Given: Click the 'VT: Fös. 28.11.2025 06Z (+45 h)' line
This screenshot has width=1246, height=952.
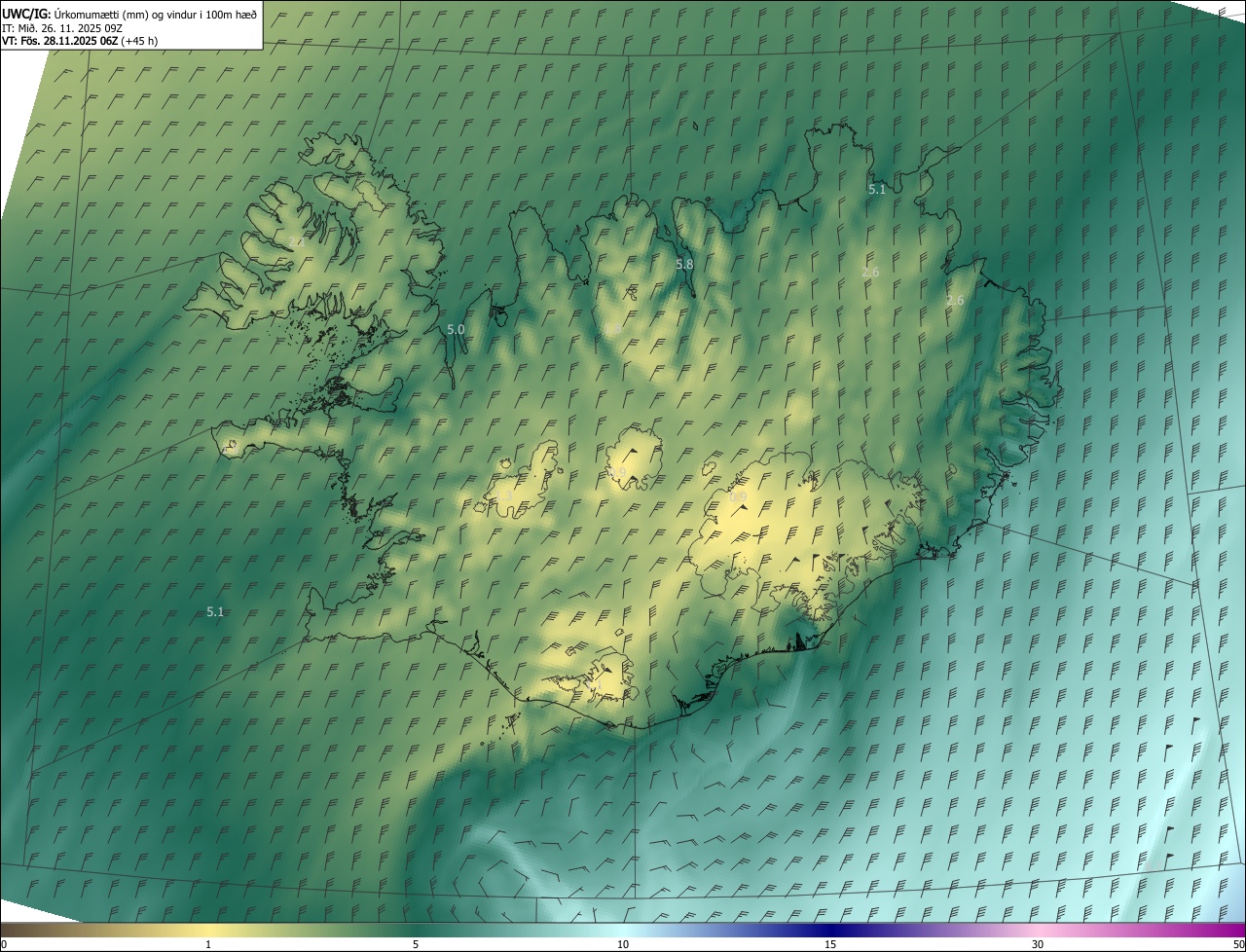Looking at the screenshot, I should pos(80,41).
